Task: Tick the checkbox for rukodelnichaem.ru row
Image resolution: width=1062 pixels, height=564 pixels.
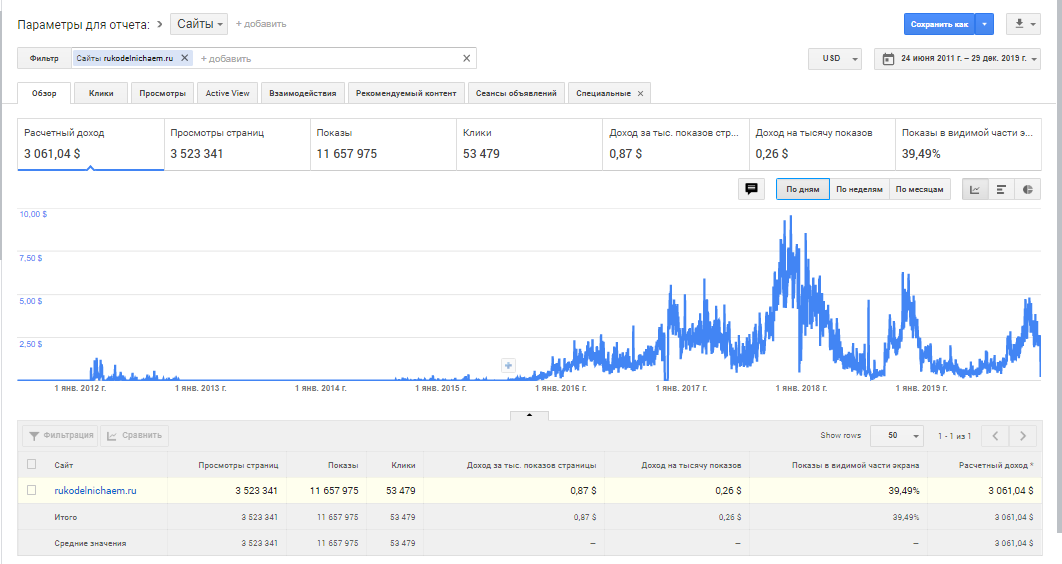Action: 32,490
